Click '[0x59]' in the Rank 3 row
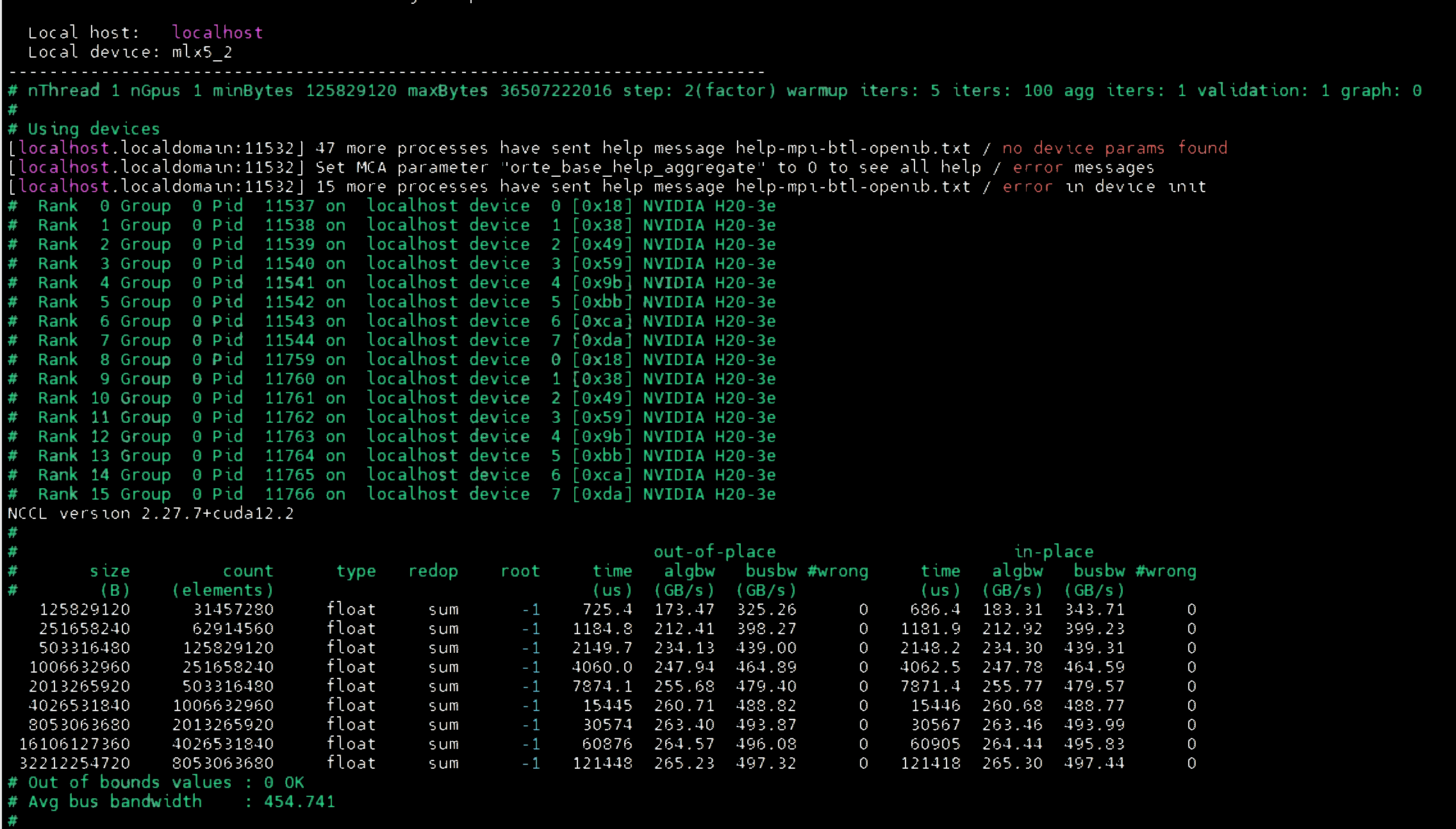1456x829 pixels. coord(602,263)
